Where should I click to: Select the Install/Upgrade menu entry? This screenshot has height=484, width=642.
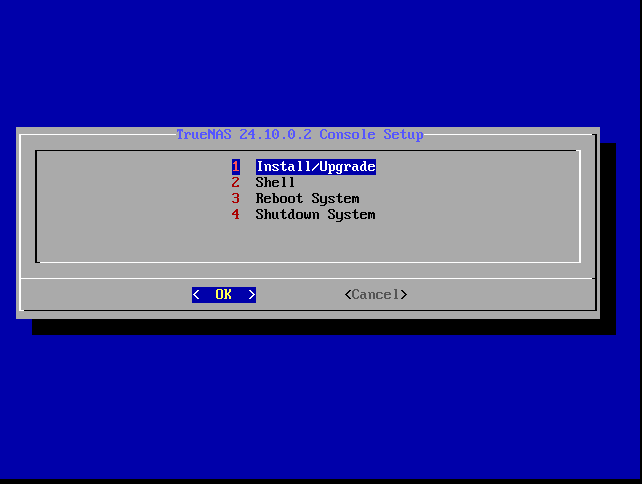click(x=315, y=167)
